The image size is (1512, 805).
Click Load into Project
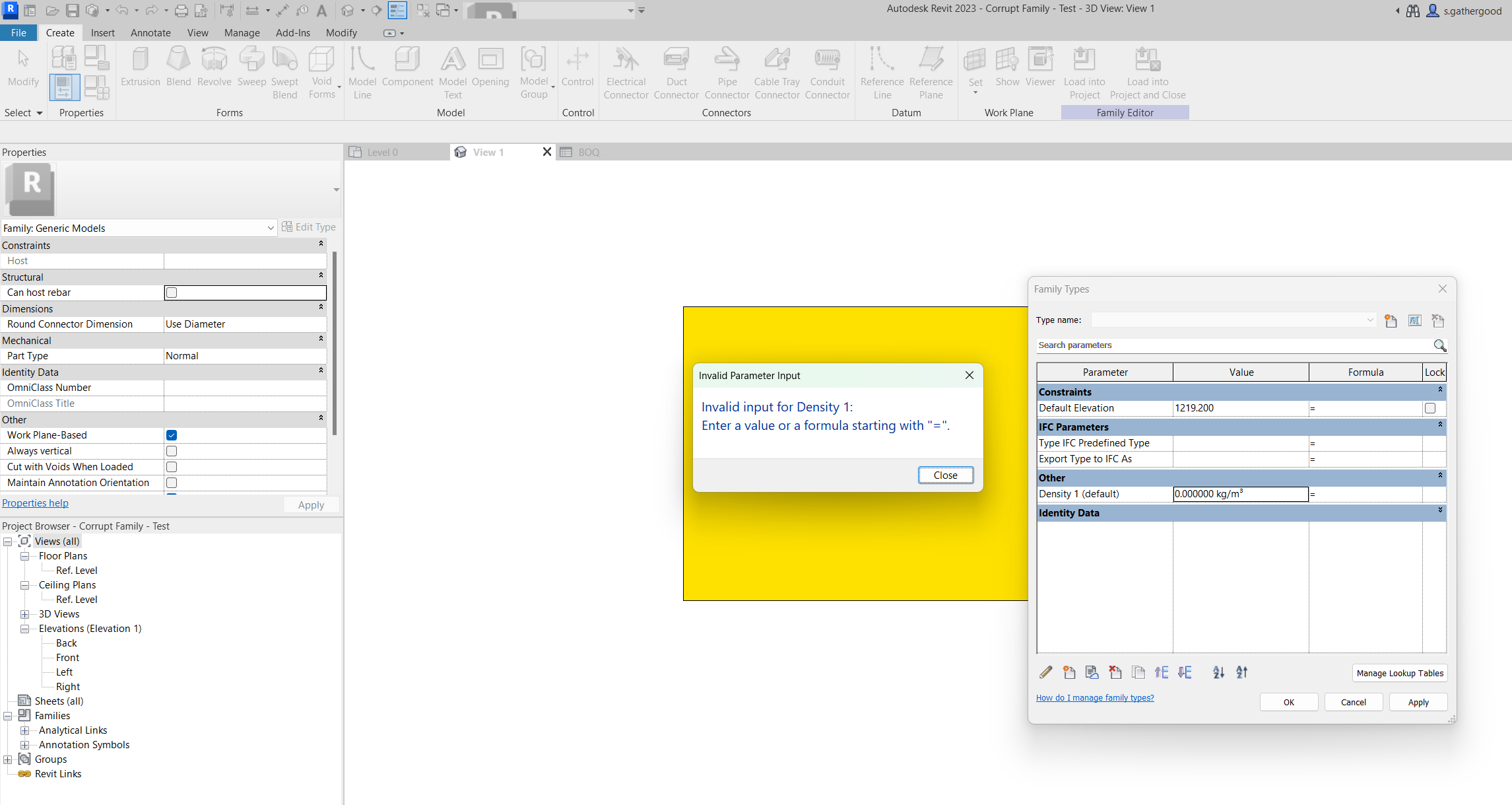click(1084, 73)
